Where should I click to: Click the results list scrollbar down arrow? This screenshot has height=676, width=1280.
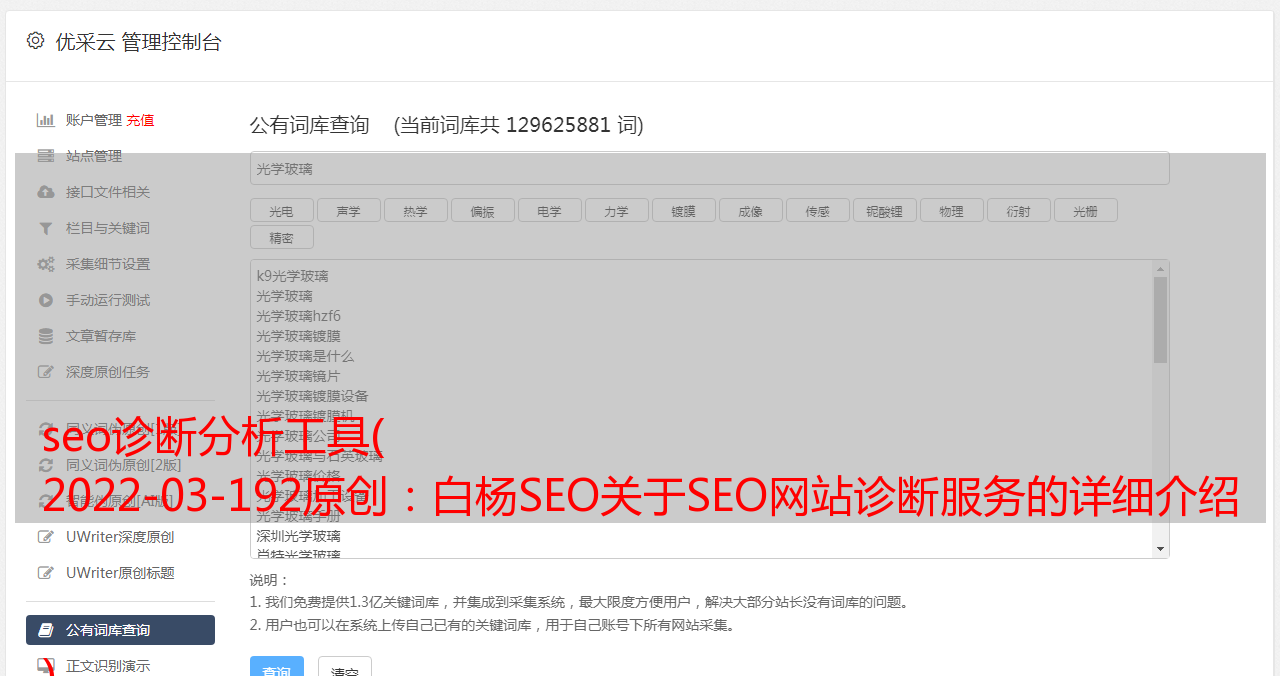tap(1160, 549)
